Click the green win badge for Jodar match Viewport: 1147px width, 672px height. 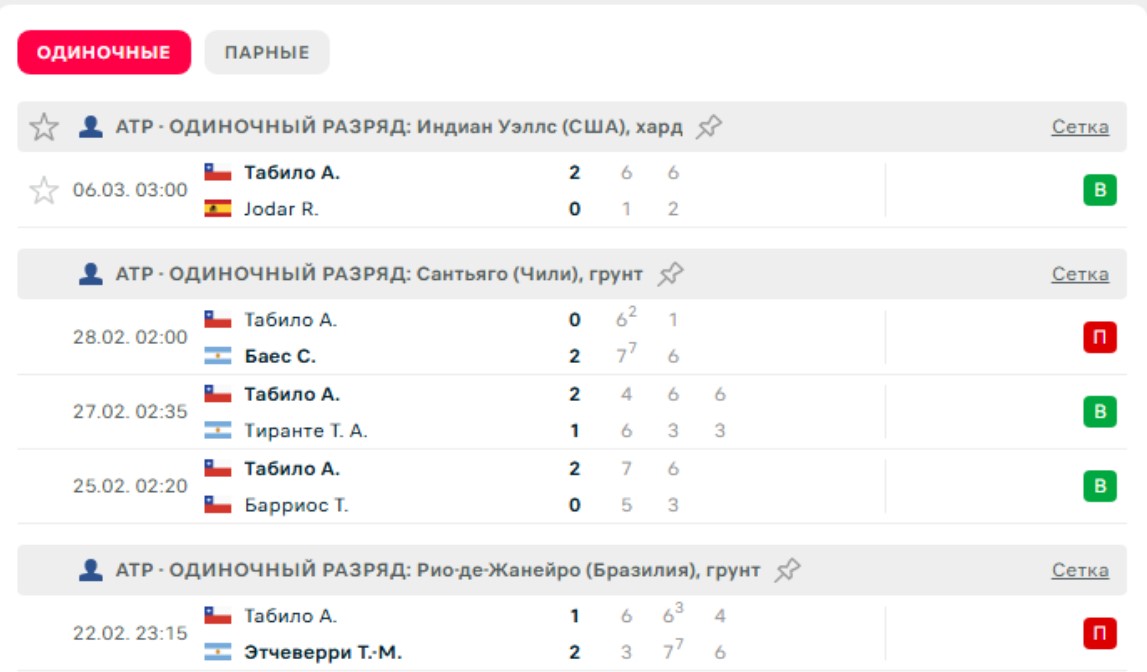pos(1099,190)
